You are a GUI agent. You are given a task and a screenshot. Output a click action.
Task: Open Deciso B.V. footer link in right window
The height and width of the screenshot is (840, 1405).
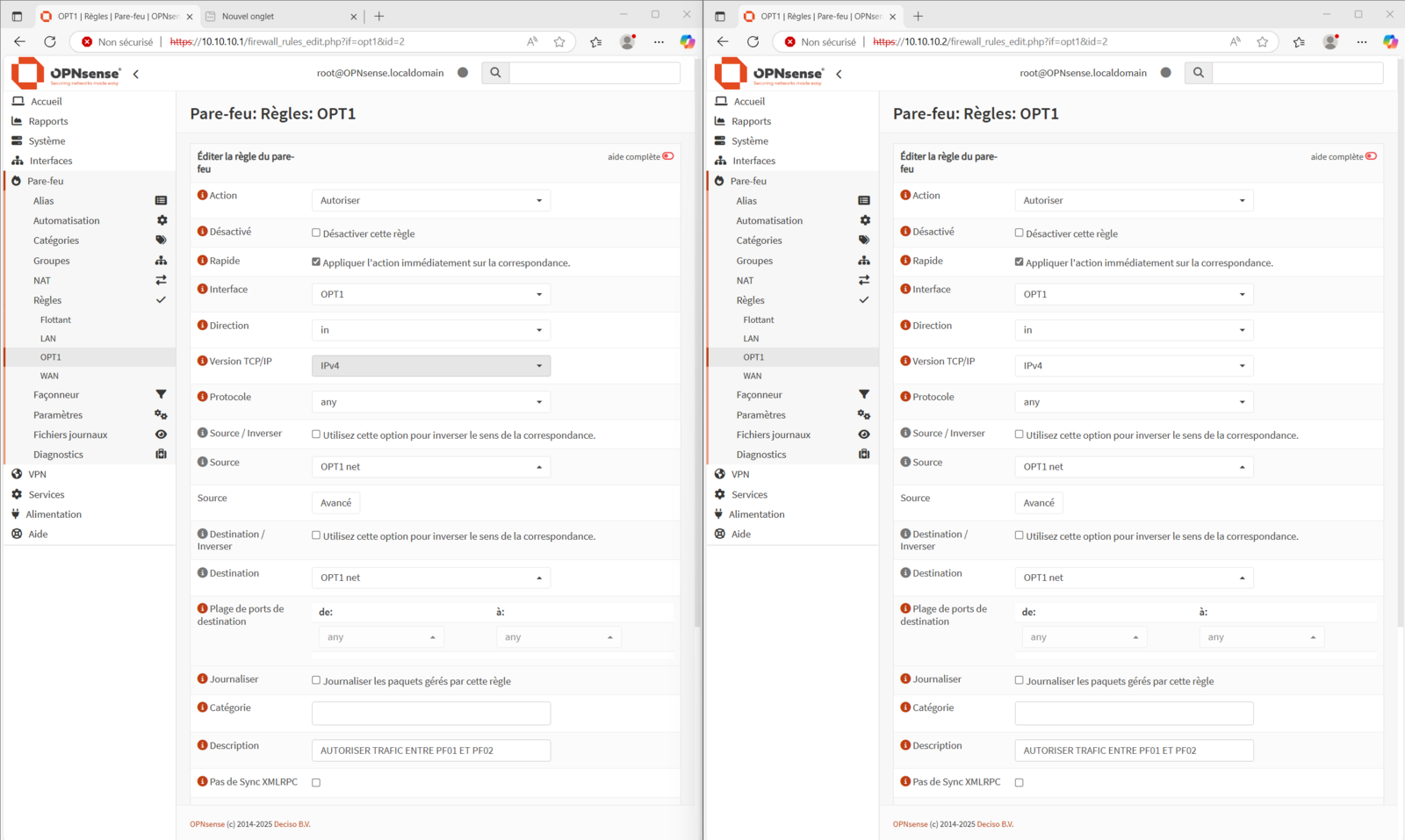994,824
